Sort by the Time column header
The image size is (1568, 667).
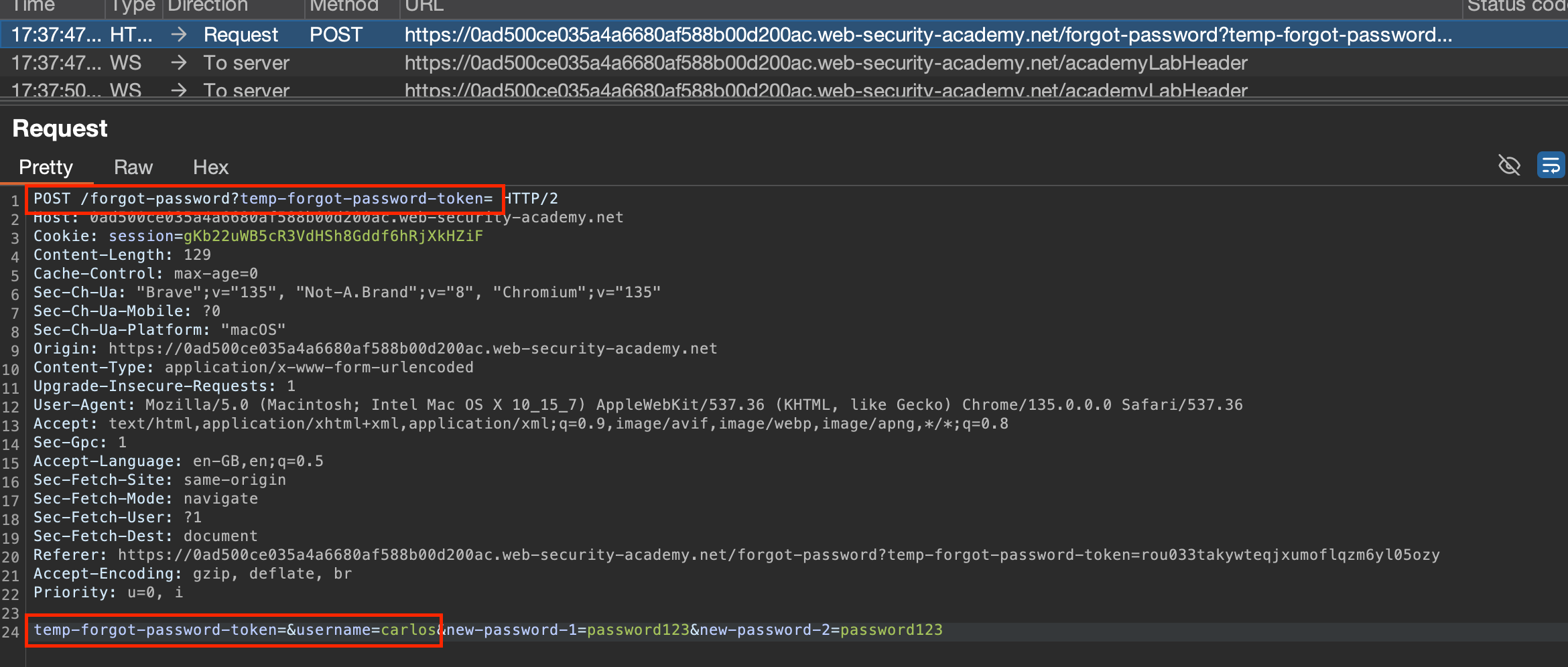(x=34, y=6)
